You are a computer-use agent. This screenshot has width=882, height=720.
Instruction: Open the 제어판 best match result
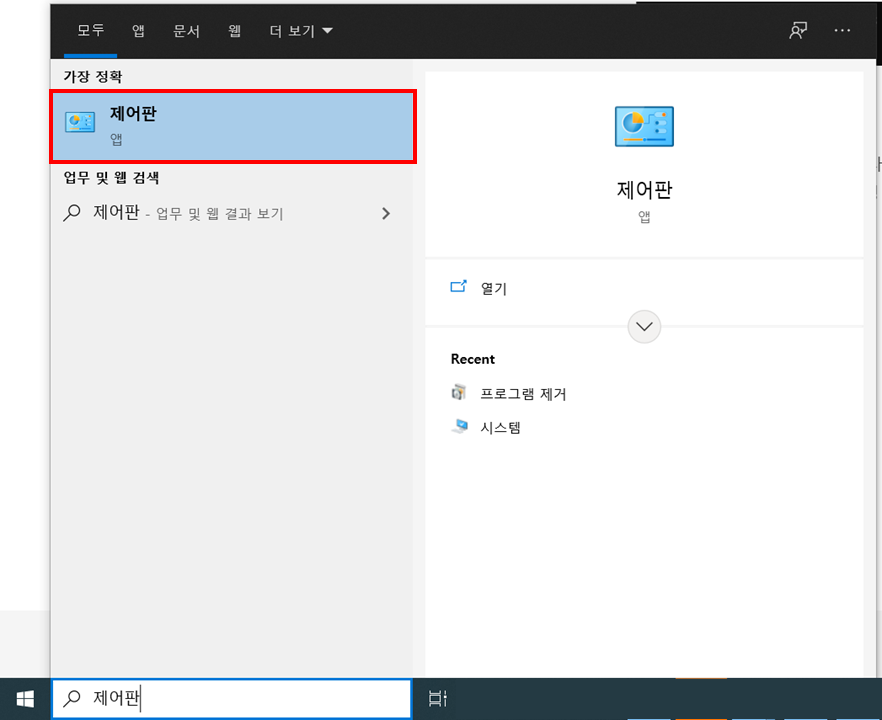click(233, 127)
